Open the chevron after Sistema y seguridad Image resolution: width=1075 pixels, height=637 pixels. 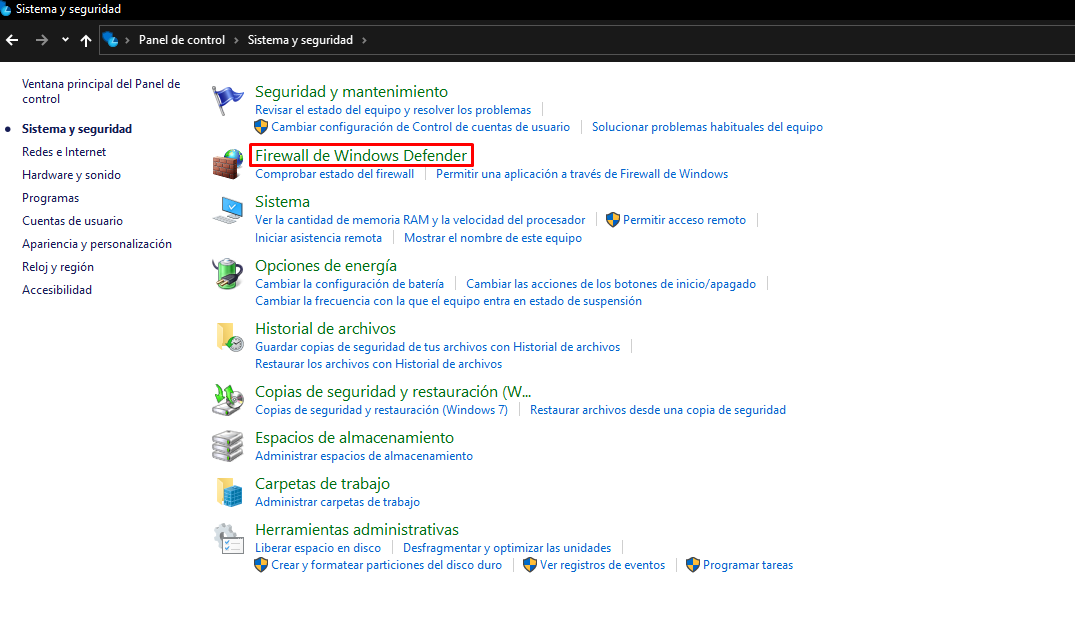click(x=367, y=40)
